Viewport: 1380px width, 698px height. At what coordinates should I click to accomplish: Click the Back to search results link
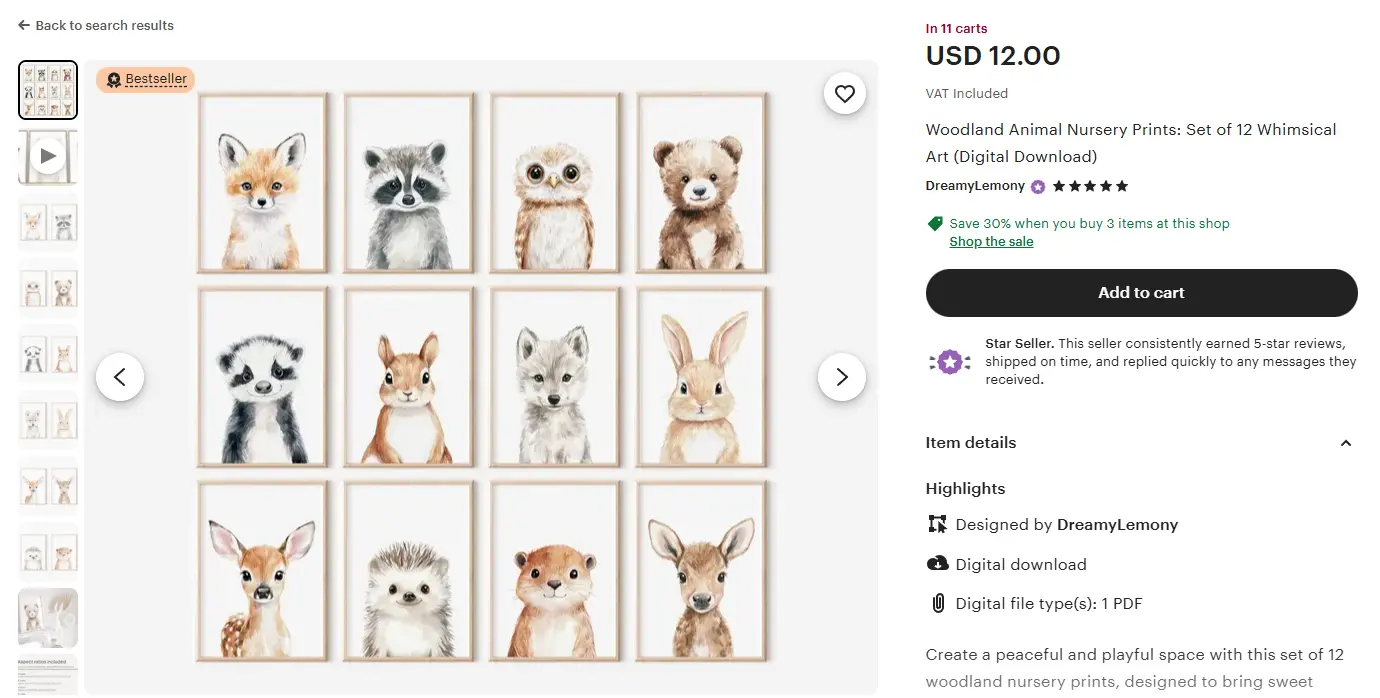click(x=104, y=25)
